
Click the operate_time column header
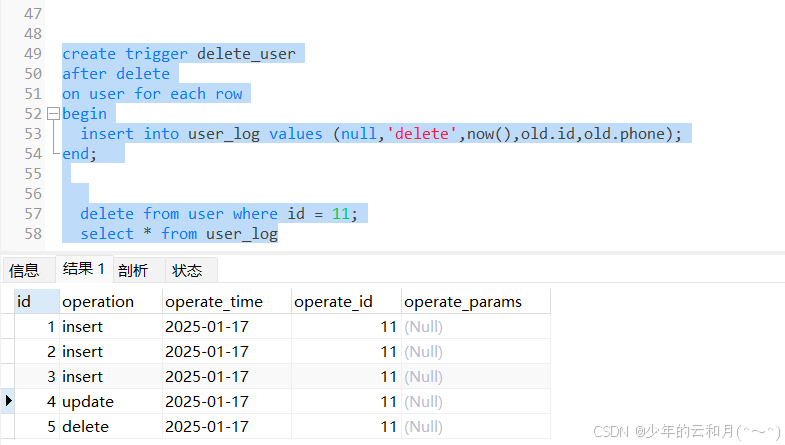click(x=227, y=301)
